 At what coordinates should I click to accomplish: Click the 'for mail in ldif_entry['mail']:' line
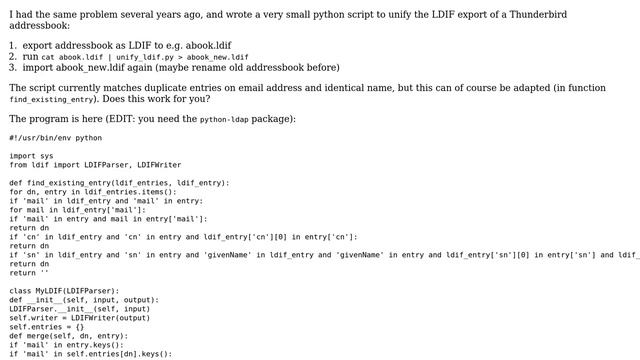78,210
